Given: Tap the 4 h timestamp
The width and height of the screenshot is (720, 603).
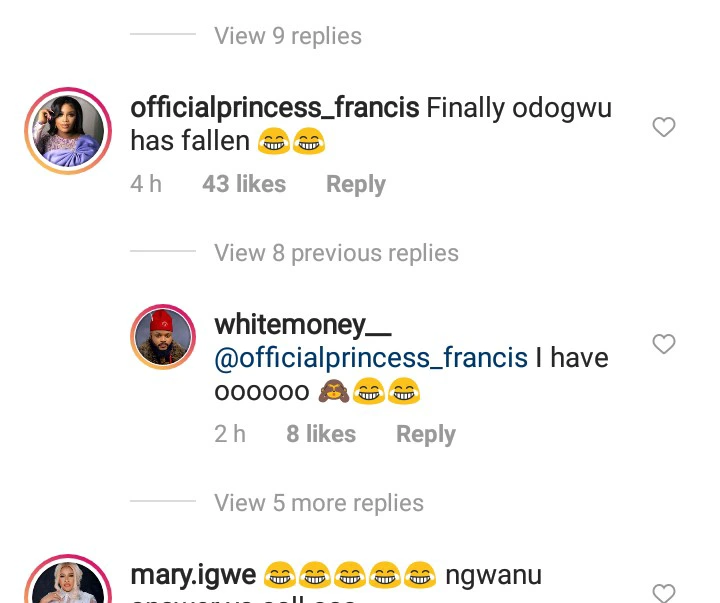Looking at the screenshot, I should click(146, 185).
